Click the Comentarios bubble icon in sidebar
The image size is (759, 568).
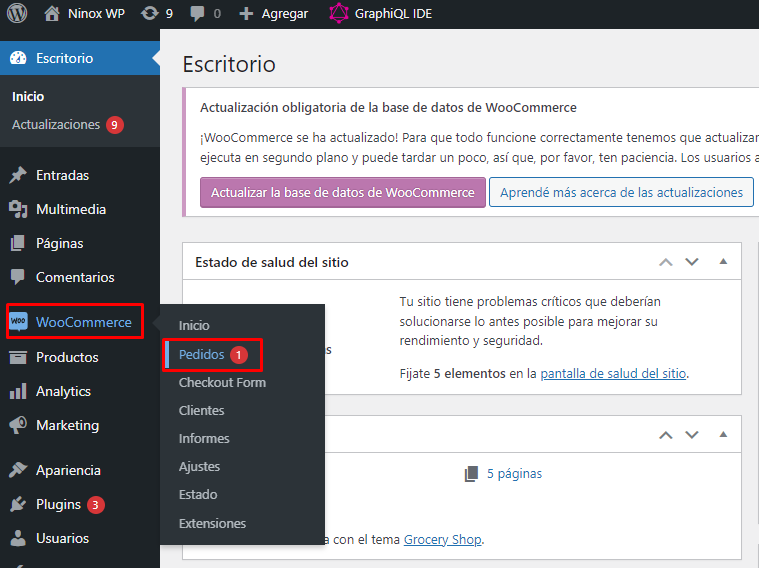click(x=18, y=277)
